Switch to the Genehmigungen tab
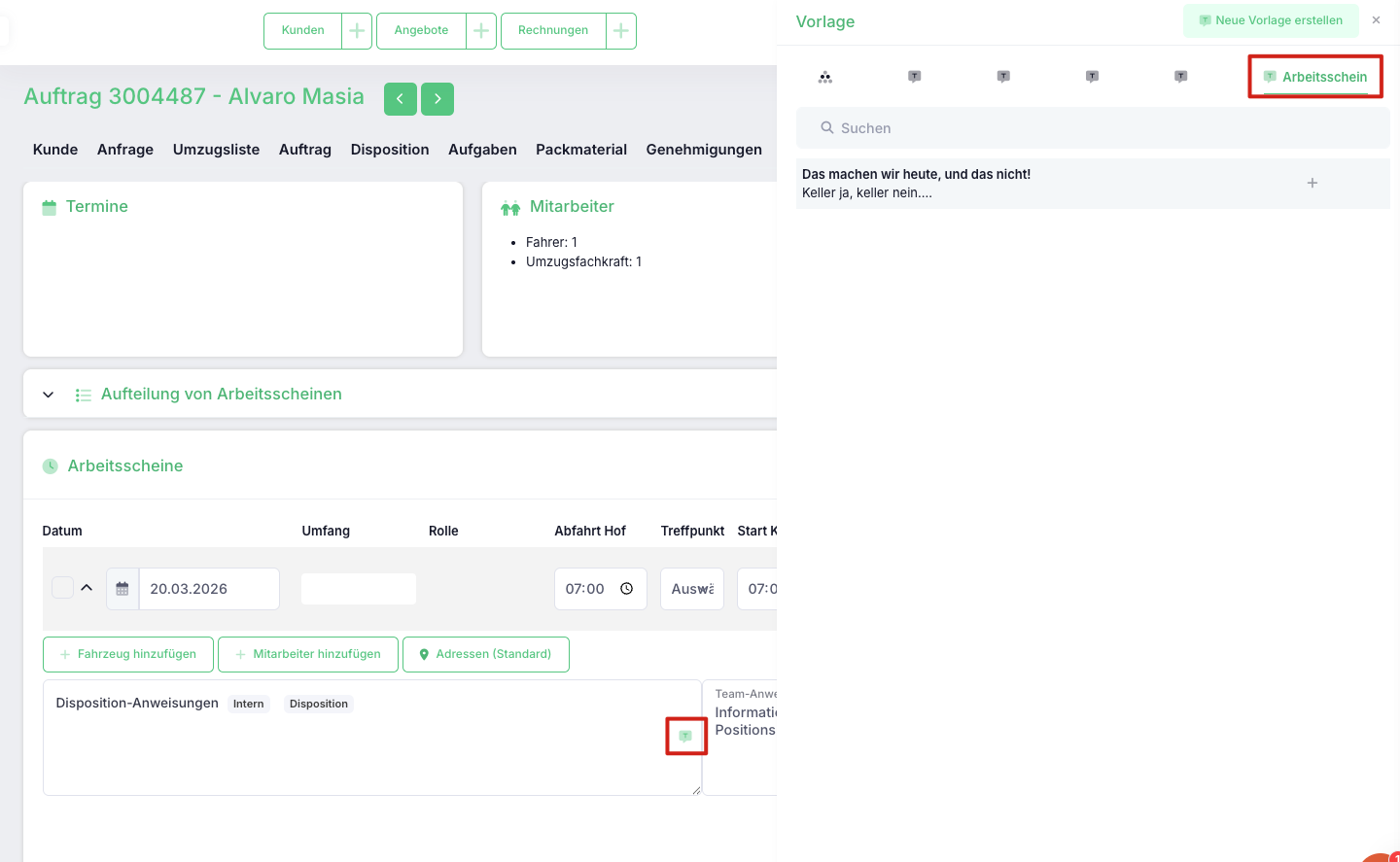This screenshot has height=862, width=1400. (x=704, y=150)
